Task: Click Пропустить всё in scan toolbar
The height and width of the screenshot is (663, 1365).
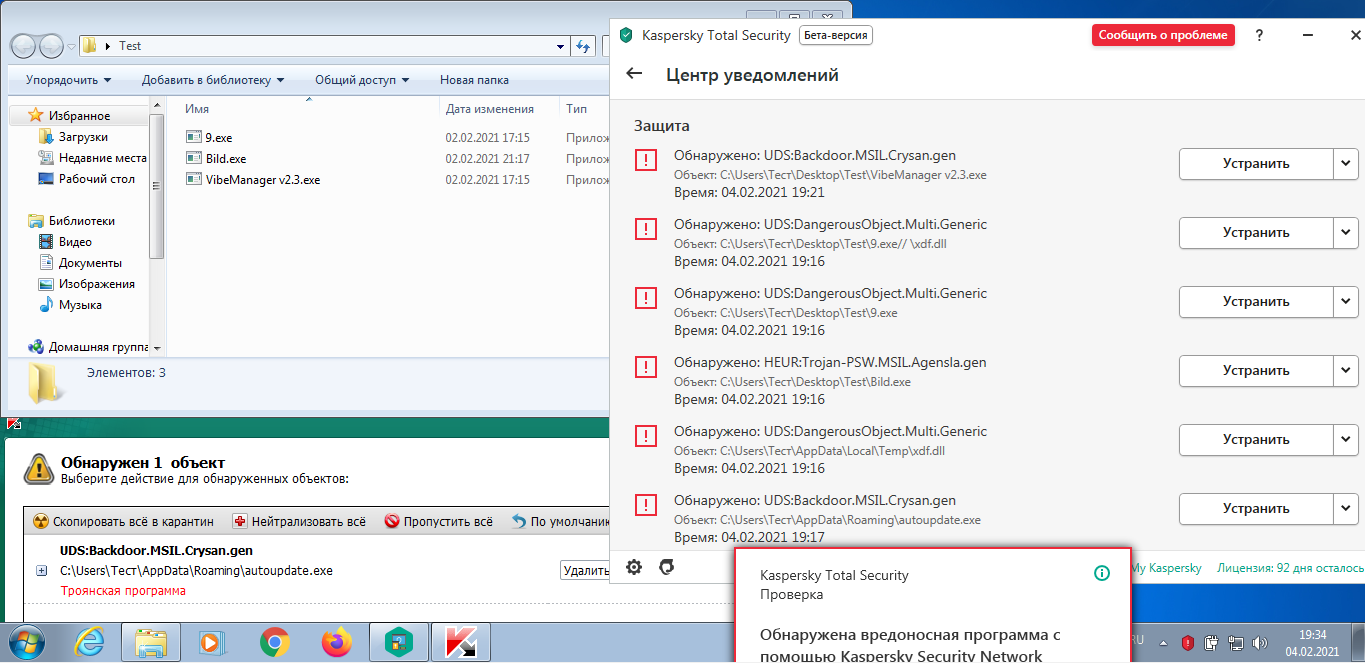Action: point(439,521)
